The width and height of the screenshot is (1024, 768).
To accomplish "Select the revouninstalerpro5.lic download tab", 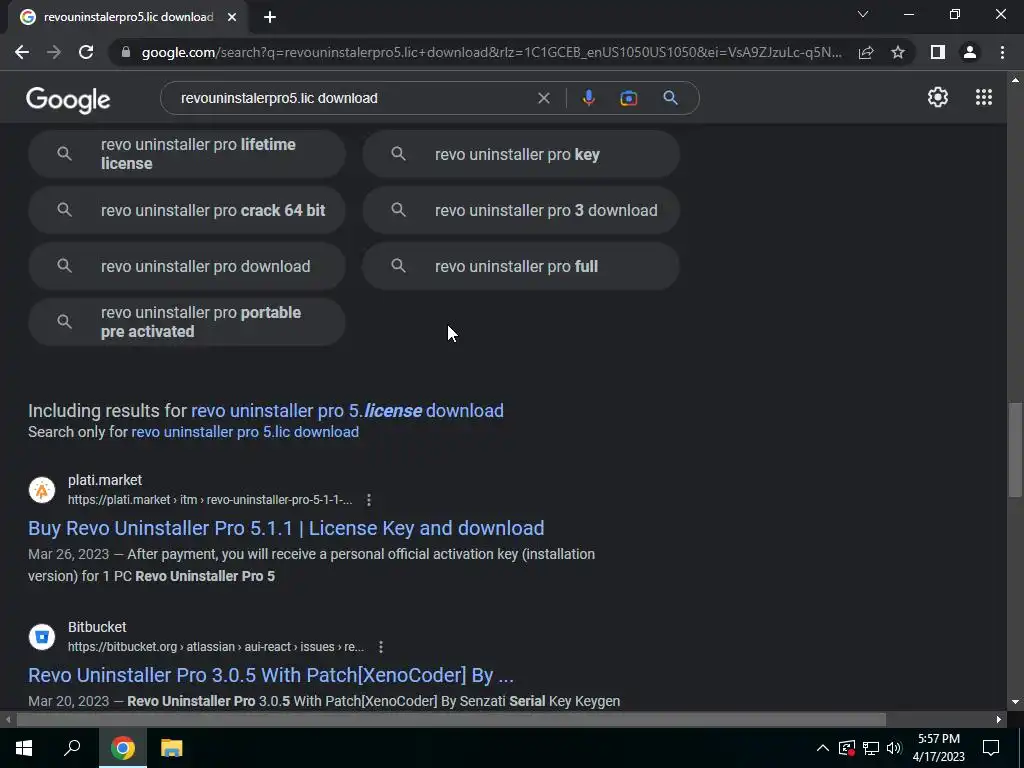I will 127,17.
